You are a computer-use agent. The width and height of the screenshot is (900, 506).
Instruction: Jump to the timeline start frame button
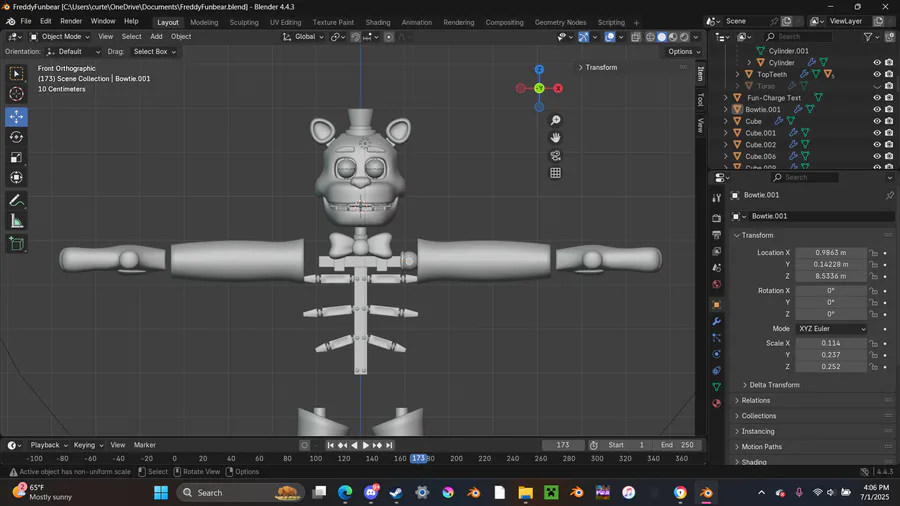(331, 445)
